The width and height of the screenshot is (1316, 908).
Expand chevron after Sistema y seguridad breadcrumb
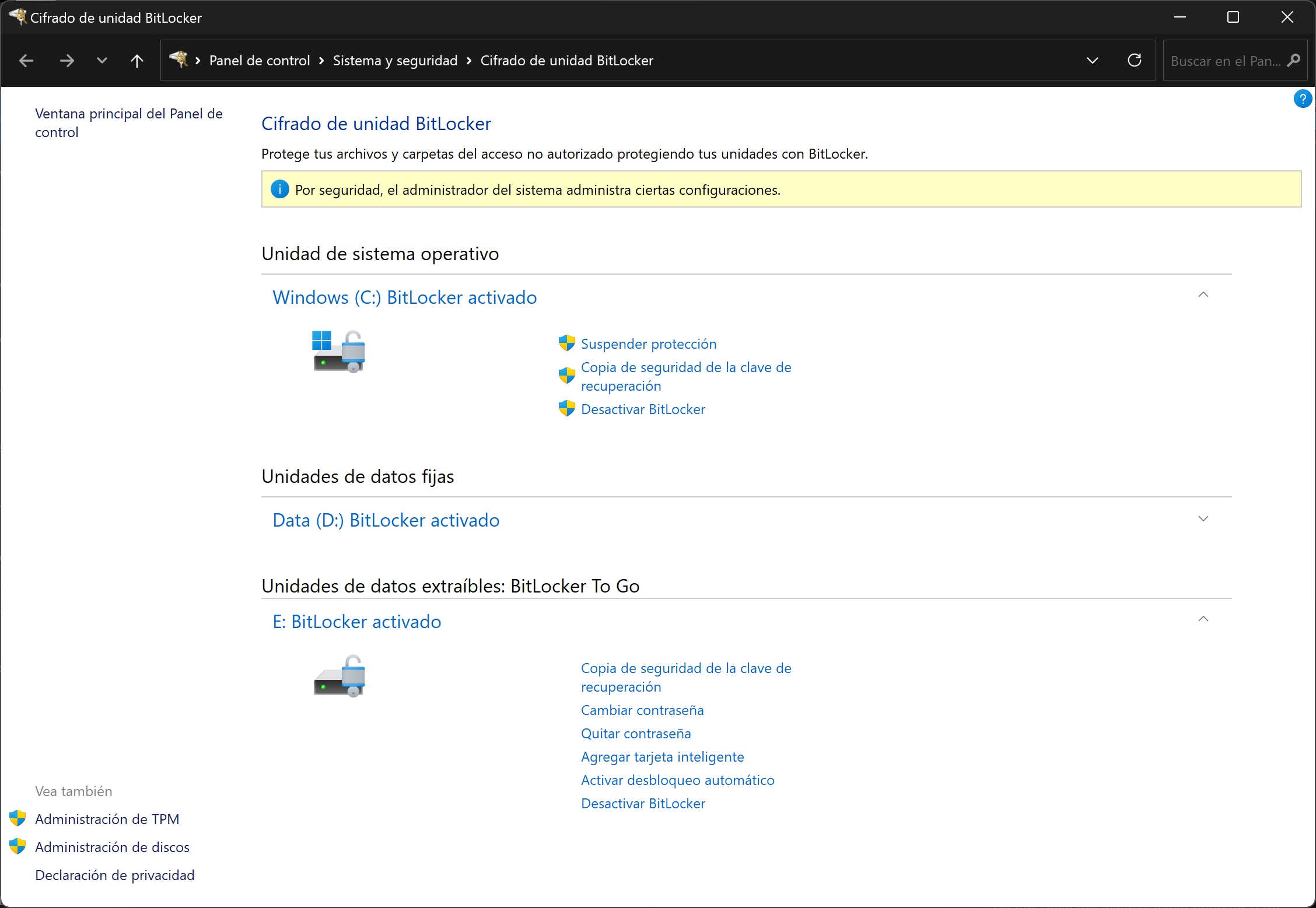(469, 61)
